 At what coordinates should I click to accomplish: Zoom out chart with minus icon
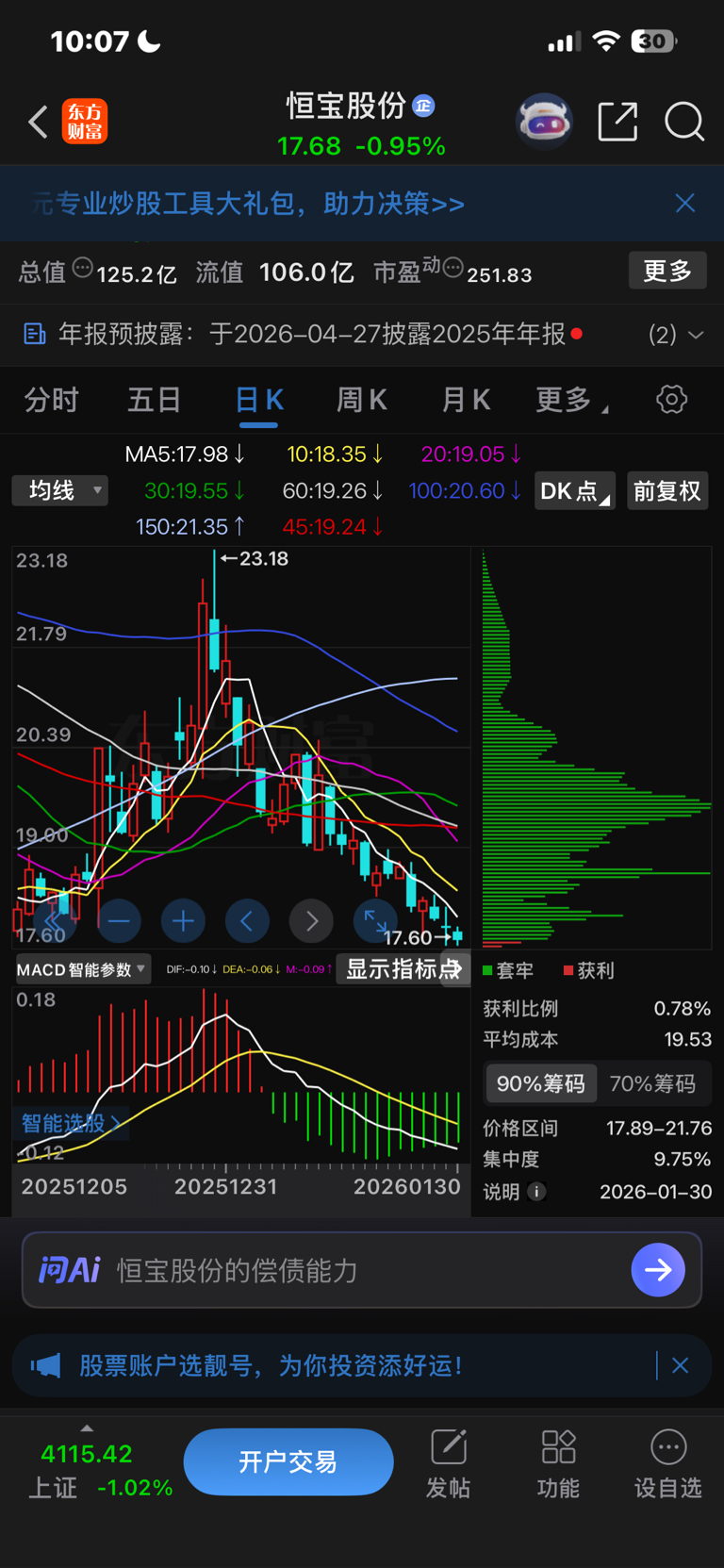coord(119,920)
